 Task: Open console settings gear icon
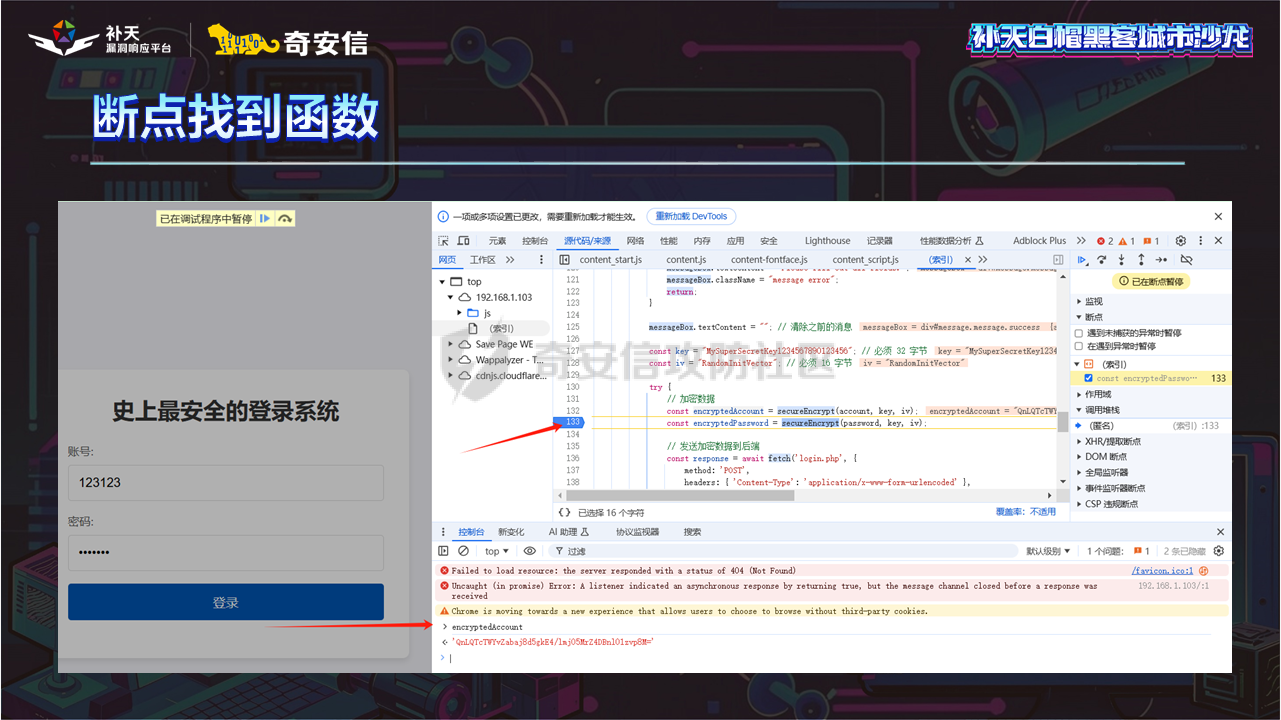(x=1218, y=551)
